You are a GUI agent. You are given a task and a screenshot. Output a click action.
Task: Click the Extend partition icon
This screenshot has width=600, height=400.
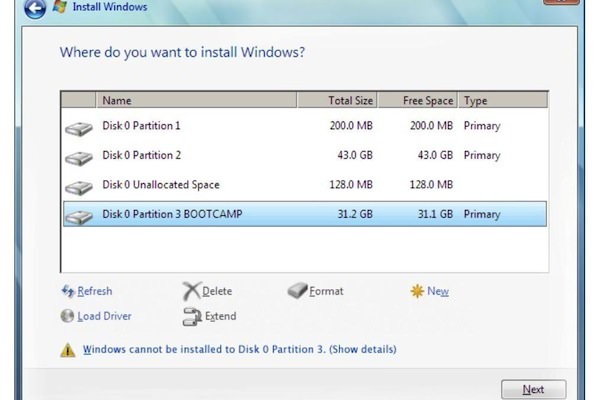pyautogui.click(x=192, y=317)
